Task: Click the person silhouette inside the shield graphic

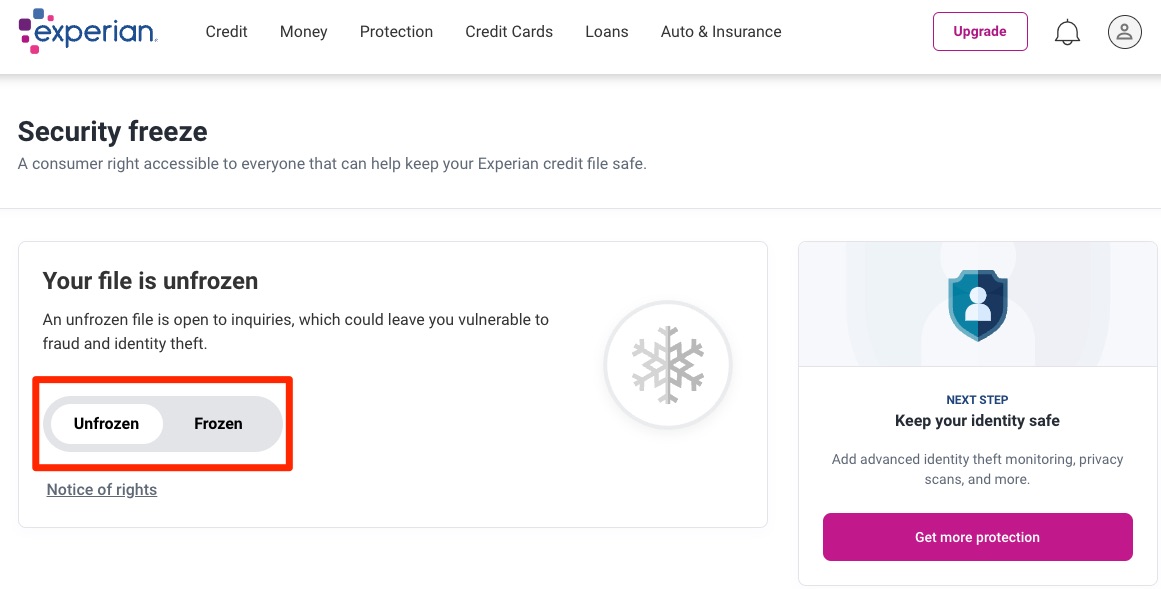Action: [x=976, y=305]
